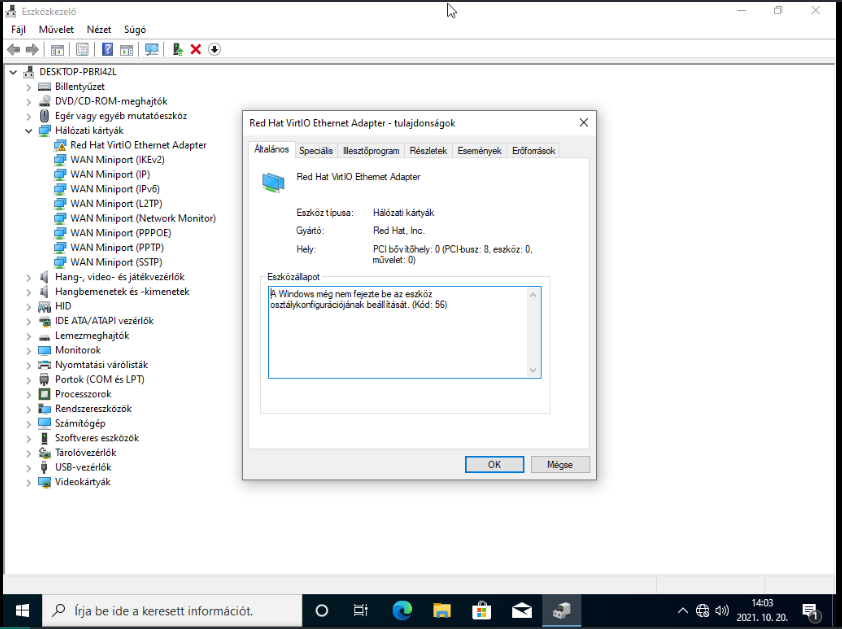Click the volume speaker tray icon
The width and height of the screenshot is (842, 629).
point(722,611)
